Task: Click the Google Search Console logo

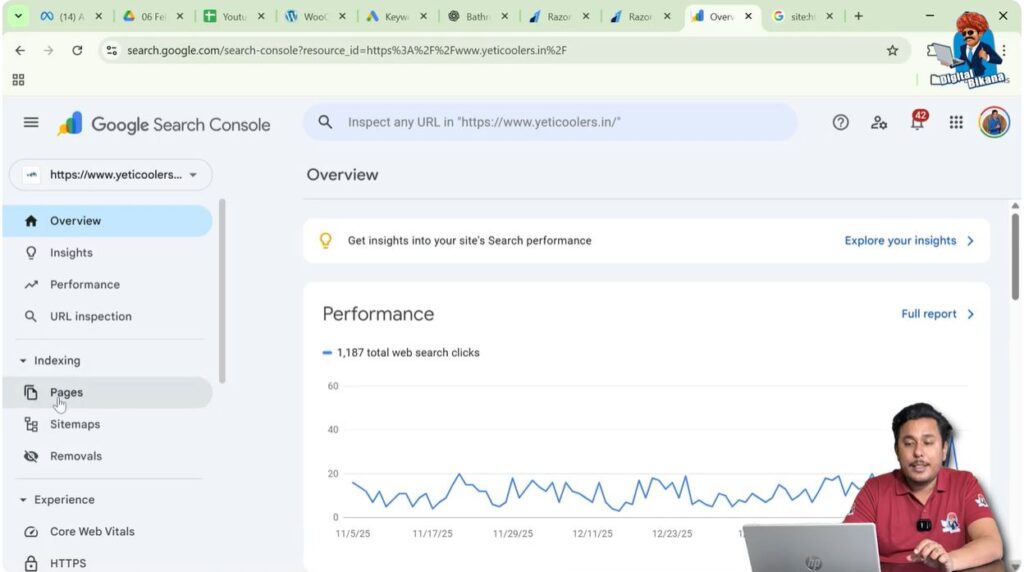Action: 163,124
